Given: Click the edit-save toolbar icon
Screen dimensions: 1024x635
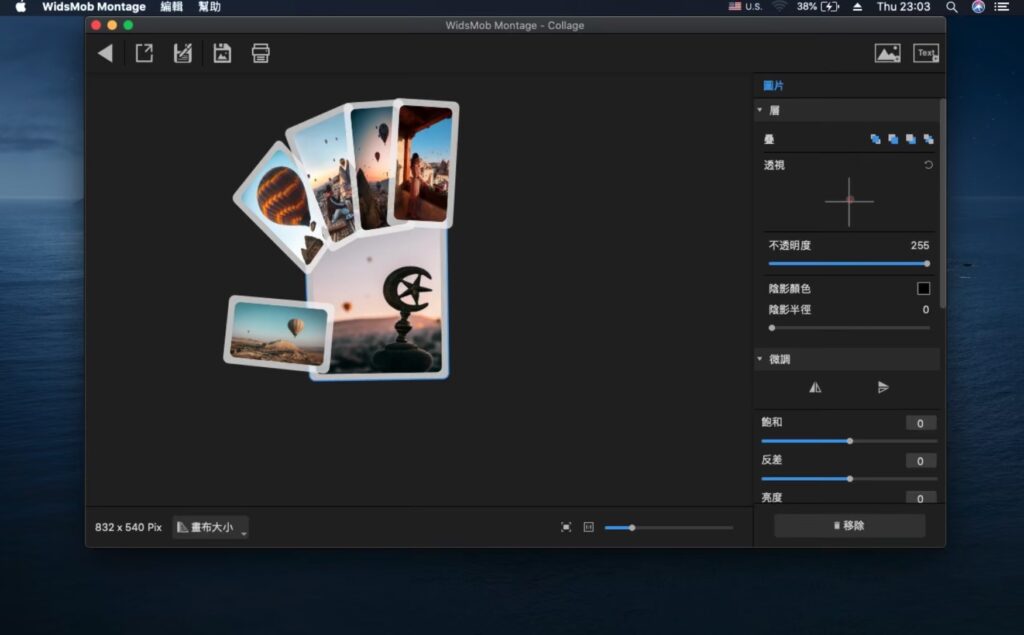Looking at the screenshot, I should (x=182, y=52).
